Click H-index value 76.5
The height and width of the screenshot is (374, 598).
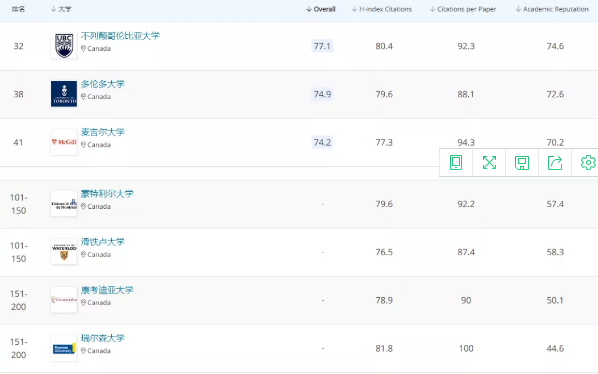click(384, 252)
